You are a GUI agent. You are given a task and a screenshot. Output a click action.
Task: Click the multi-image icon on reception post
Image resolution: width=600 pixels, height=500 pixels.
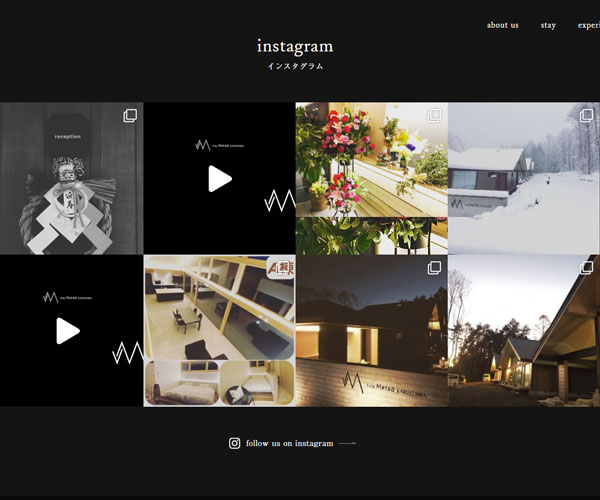[x=130, y=116]
